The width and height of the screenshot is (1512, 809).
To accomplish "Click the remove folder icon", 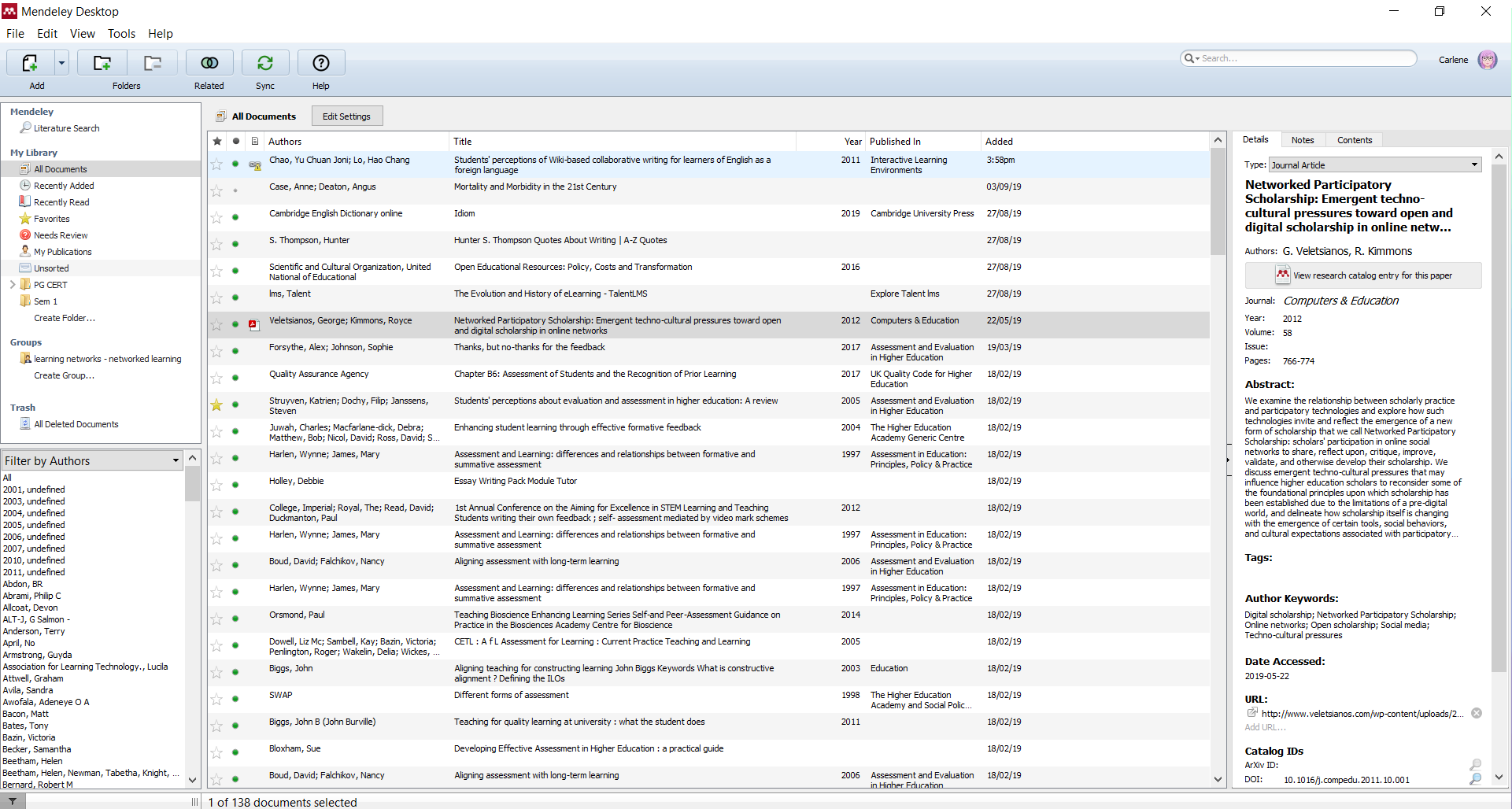I will [x=152, y=63].
